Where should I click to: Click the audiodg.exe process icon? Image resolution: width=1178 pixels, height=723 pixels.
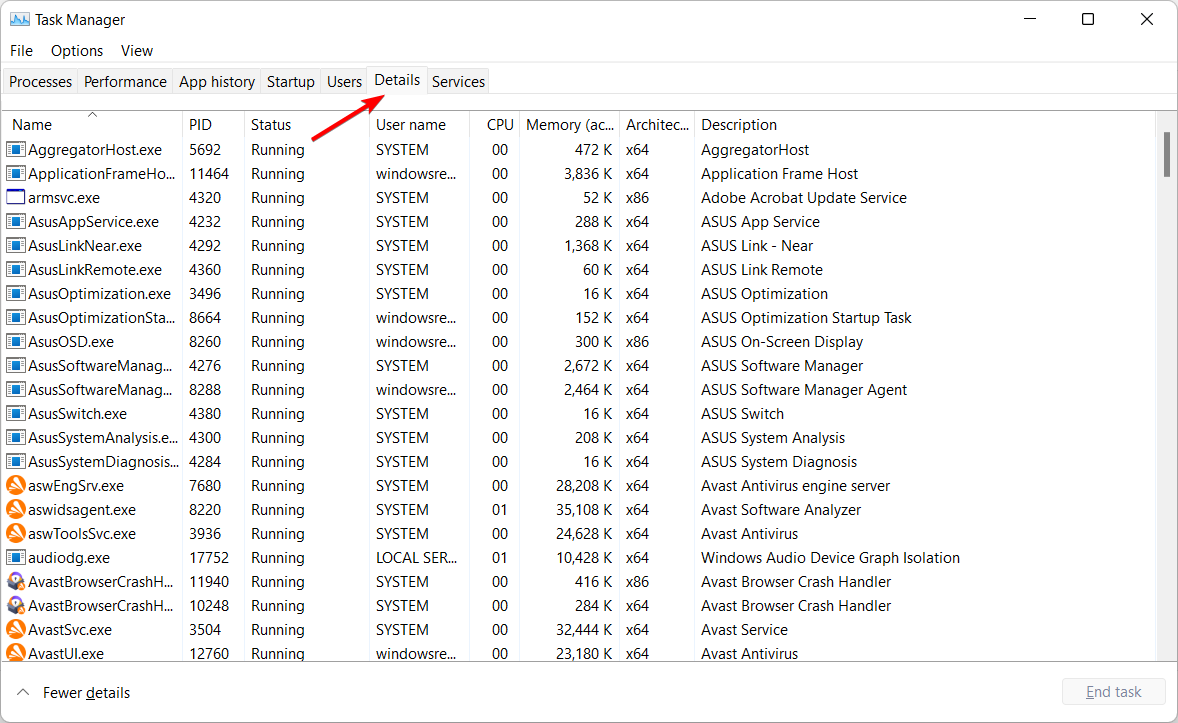tap(16, 558)
